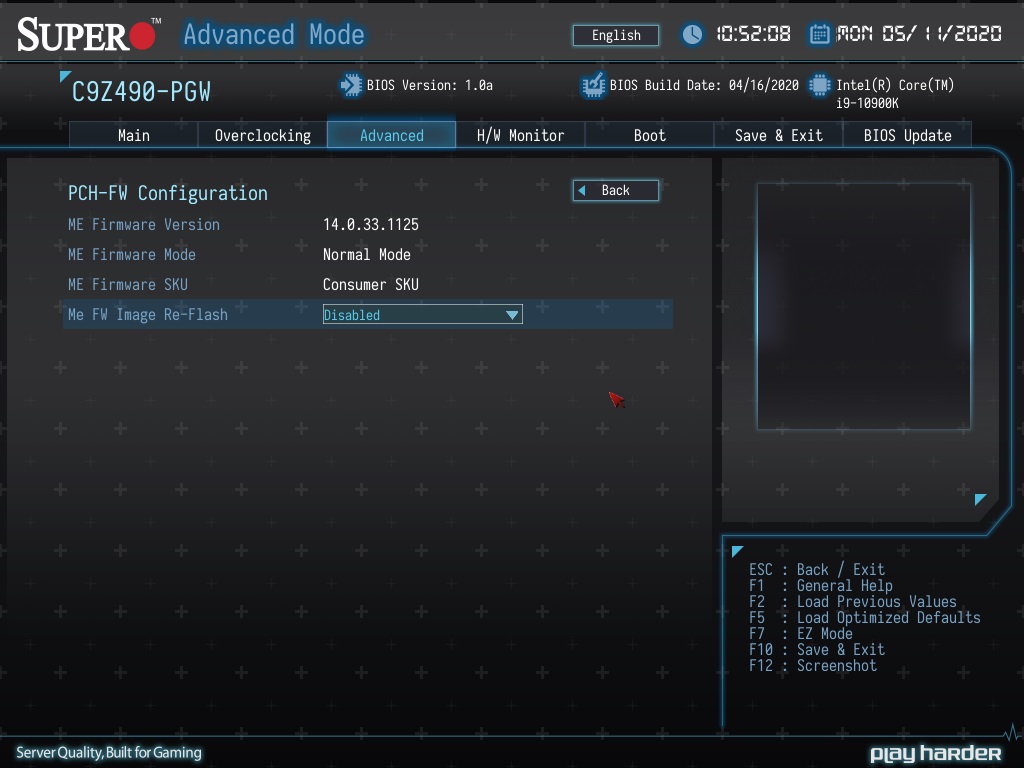Open the Save & Exit tab
1024x768 pixels.
778,135
